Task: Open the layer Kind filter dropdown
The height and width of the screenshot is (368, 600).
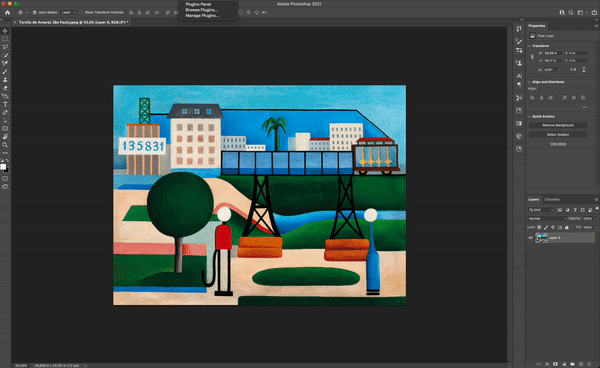Action: pyautogui.click(x=541, y=210)
